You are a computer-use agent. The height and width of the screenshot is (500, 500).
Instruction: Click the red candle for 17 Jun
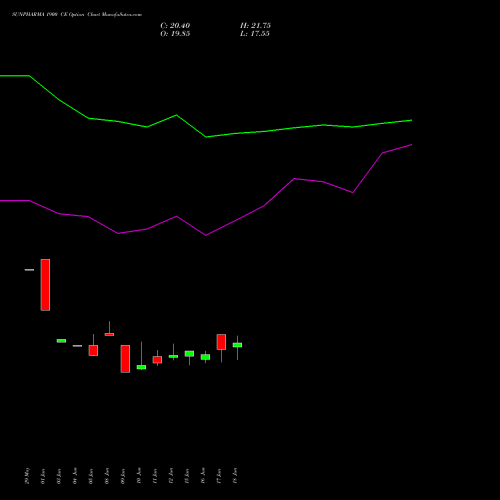pyautogui.click(x=221, y=342)
